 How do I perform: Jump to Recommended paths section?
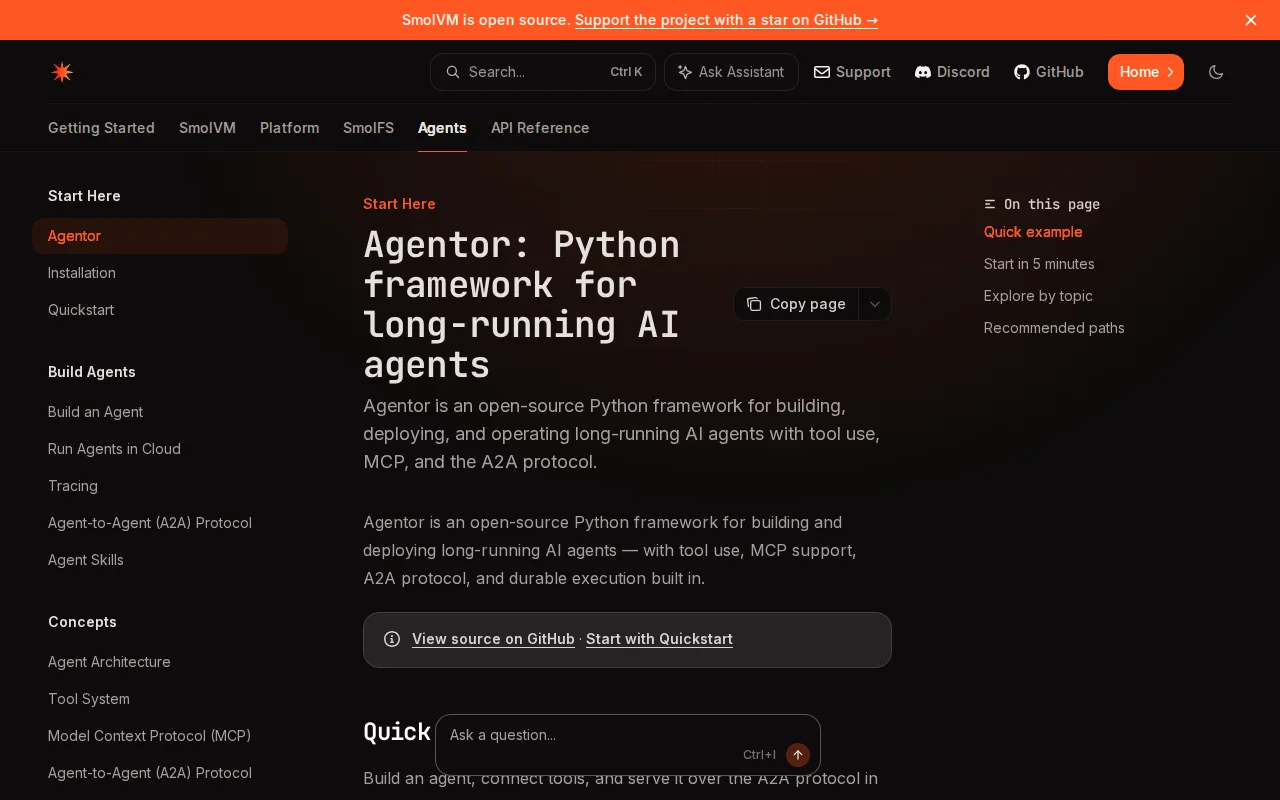tap(1054, 328)
